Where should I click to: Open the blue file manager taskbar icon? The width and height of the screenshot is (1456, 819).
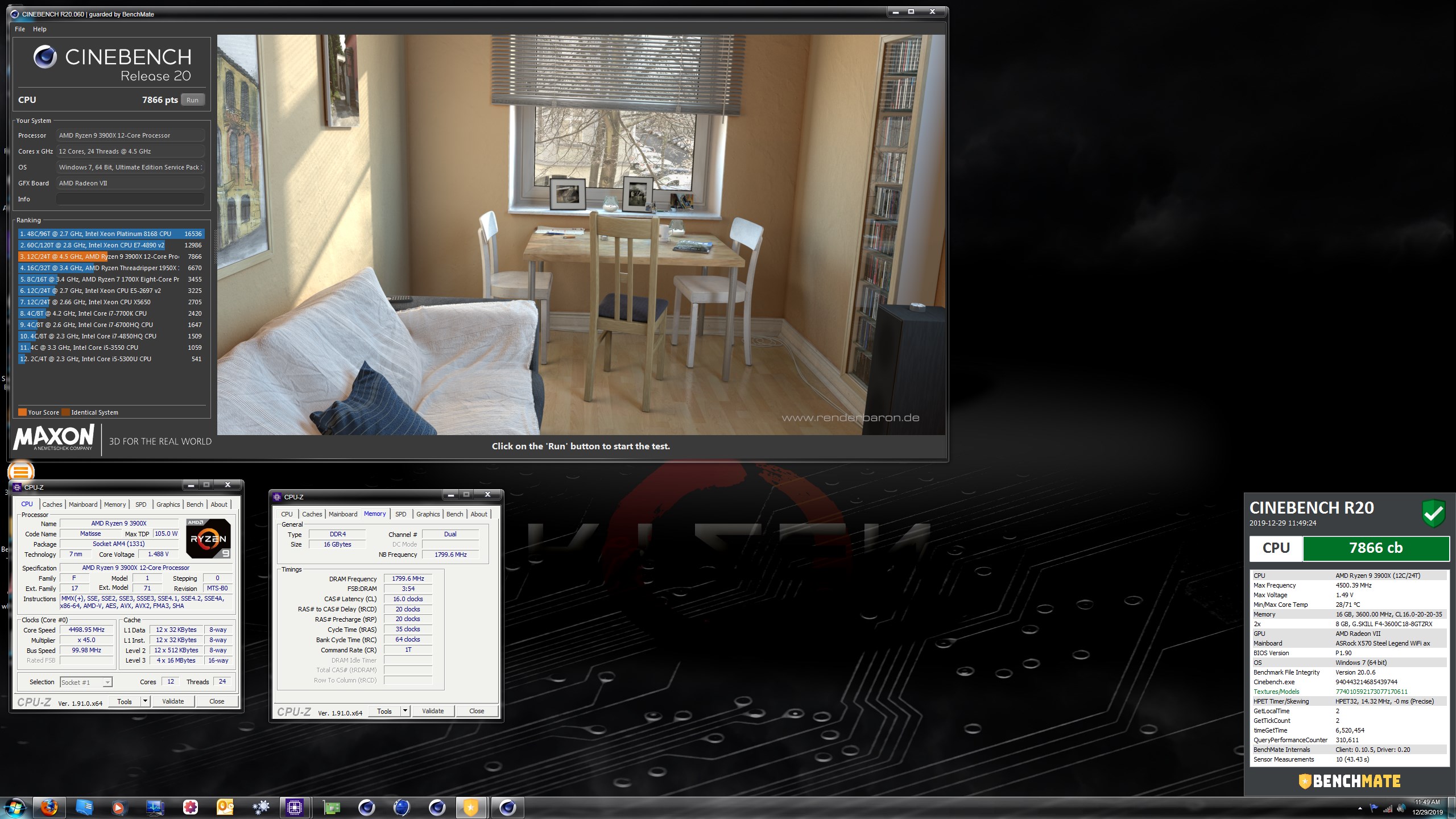84,808
